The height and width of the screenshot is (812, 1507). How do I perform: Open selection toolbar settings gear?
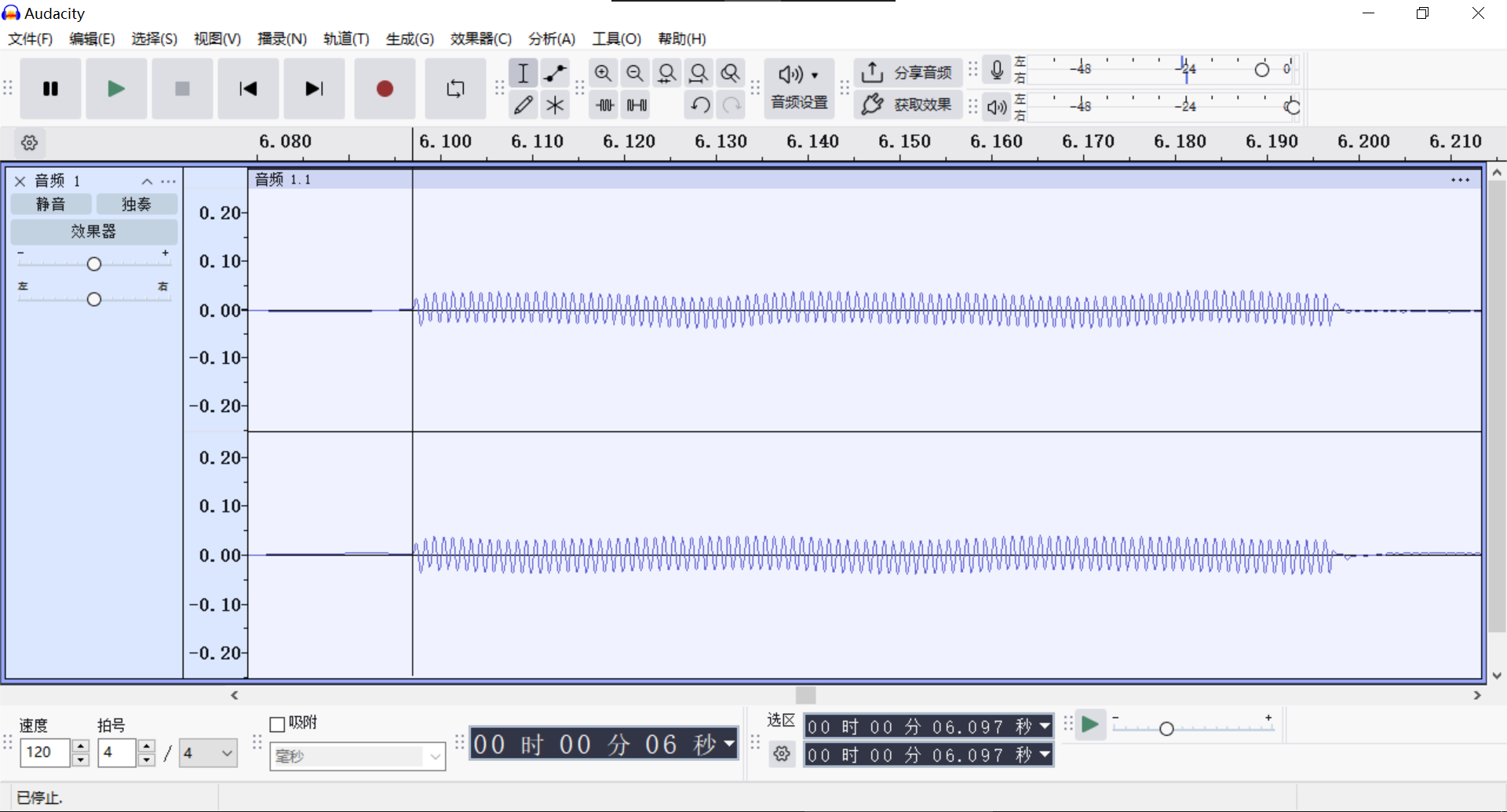pyautogui.click(x=782, y=754)
